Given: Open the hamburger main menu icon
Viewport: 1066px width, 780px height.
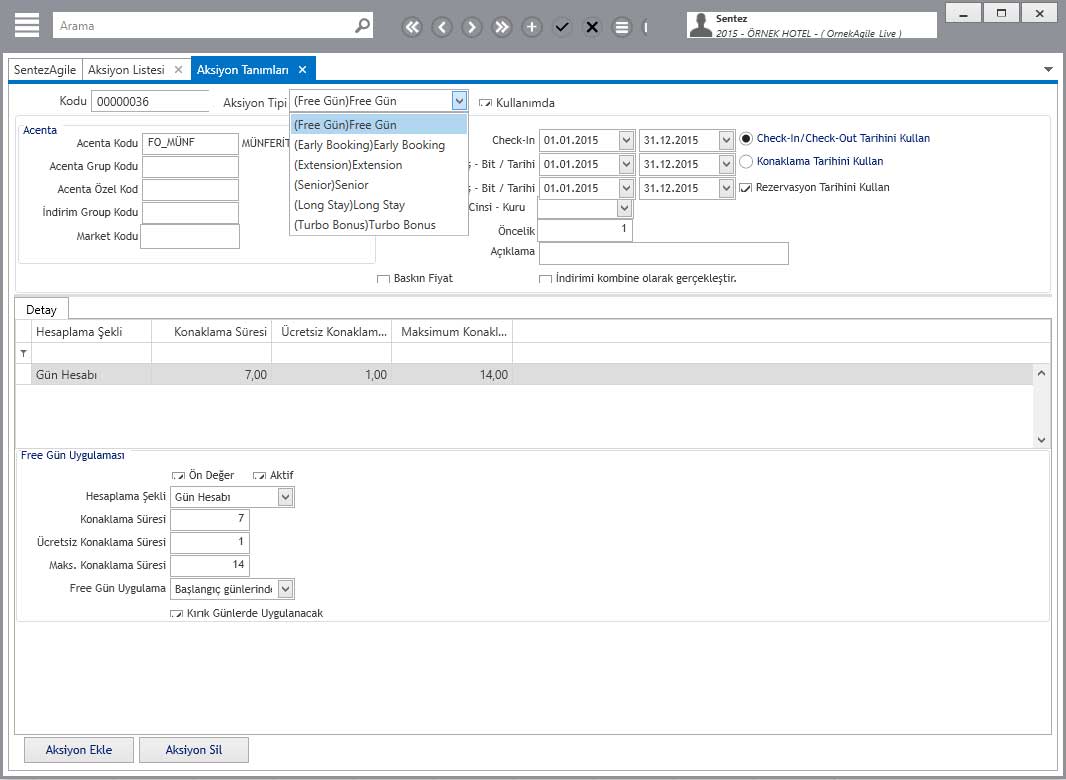Looking at the screenshot, I should pos(26,26).
